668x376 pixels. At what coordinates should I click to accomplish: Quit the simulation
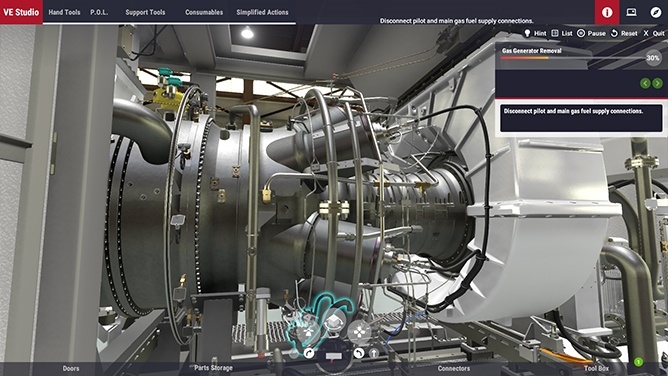[654, 33]
